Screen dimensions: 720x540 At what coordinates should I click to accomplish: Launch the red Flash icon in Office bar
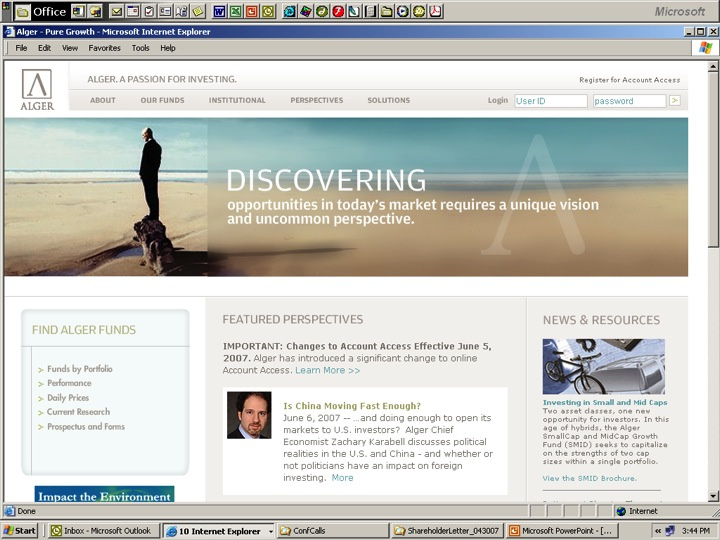pyautogui.click(x=338, y=11)
